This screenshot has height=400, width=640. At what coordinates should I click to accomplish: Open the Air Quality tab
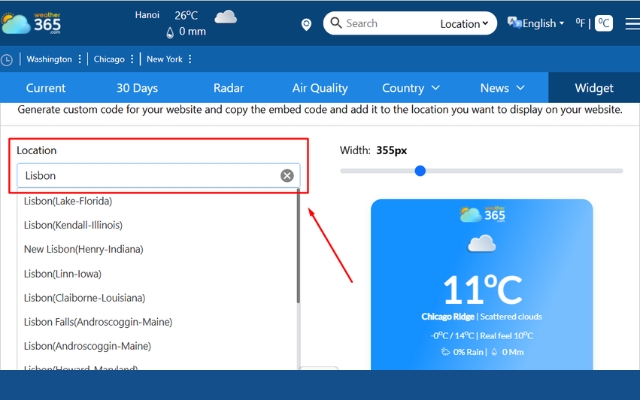[x=320, y=88]
